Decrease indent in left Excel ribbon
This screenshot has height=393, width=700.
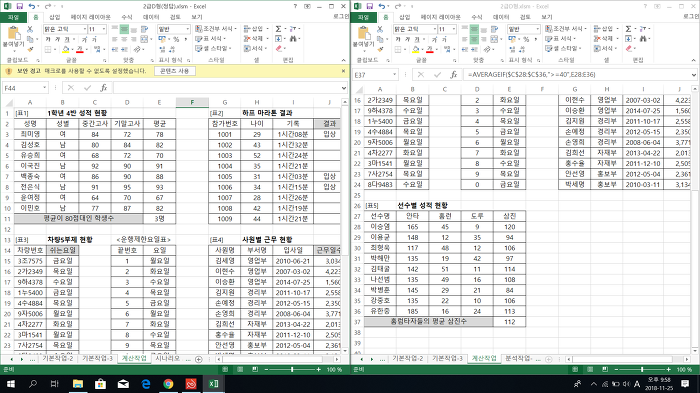pyautogui.click(x=115, y=49)
